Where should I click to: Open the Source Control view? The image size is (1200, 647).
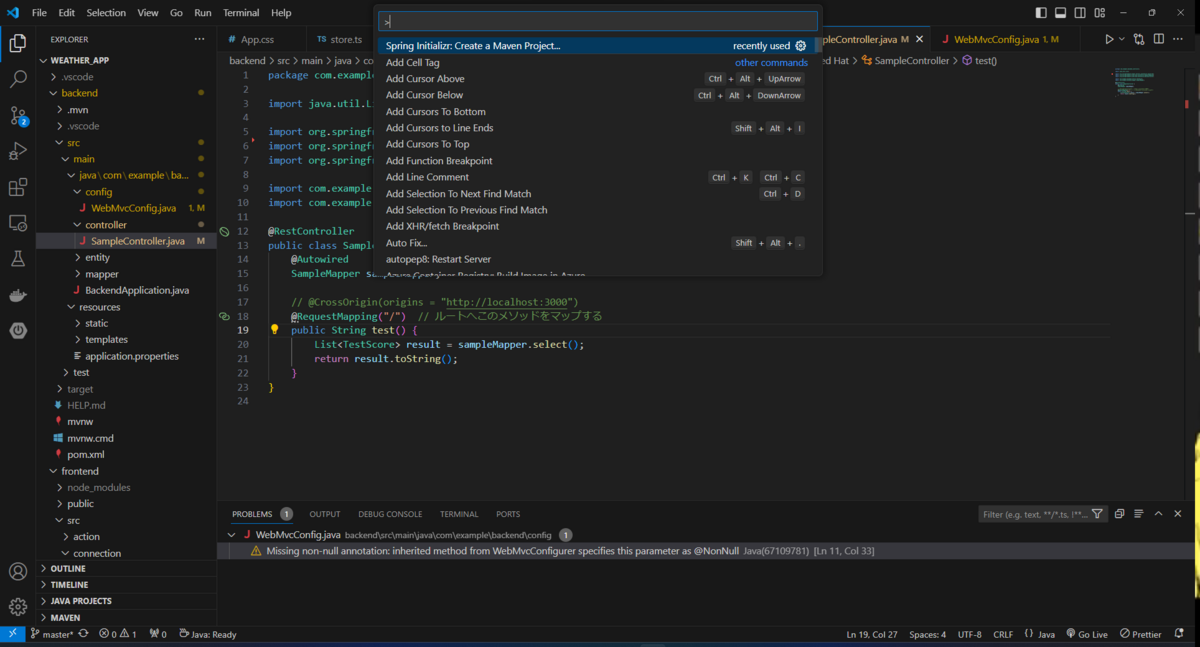[17, 115]
